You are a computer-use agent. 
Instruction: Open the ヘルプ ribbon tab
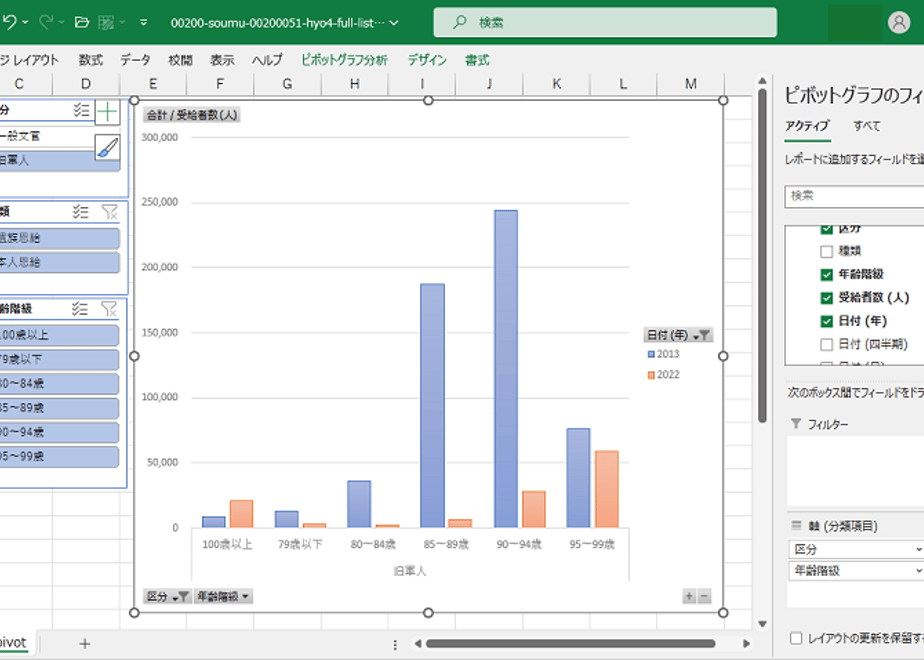click(x=267, y=60)
